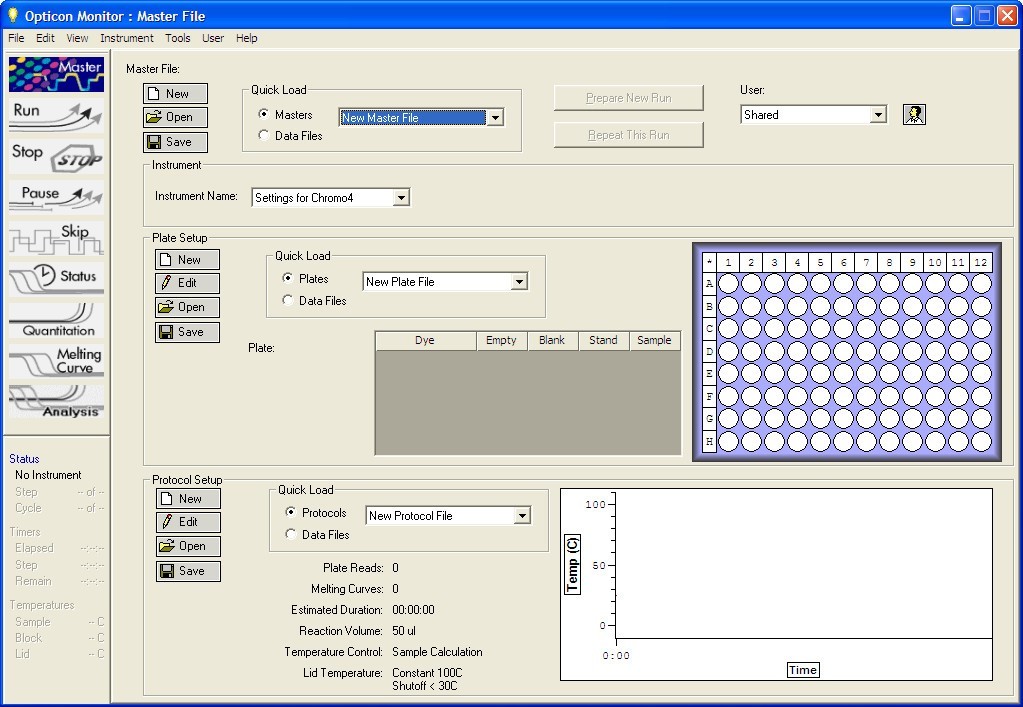
Task: Maximize the Opticon Monitor window
Action: point(984,16)
